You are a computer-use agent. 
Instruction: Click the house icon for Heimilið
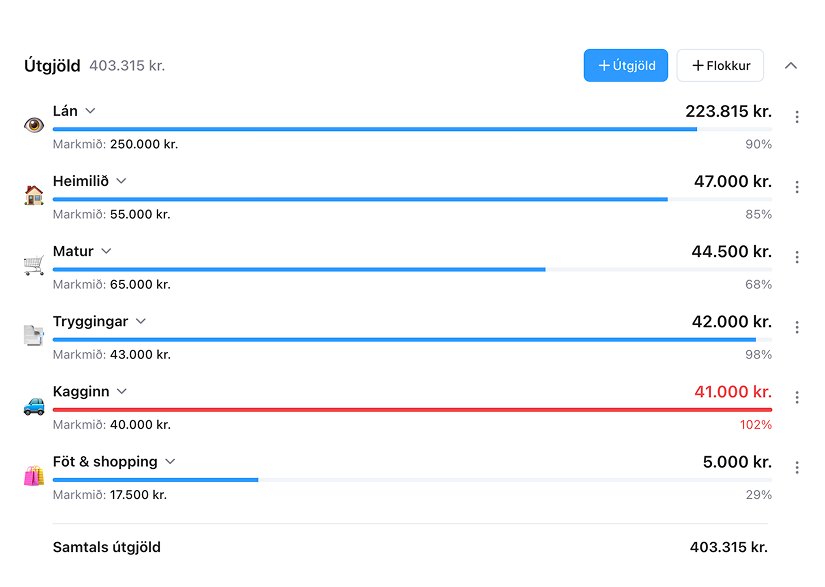[x=35, y=195]
